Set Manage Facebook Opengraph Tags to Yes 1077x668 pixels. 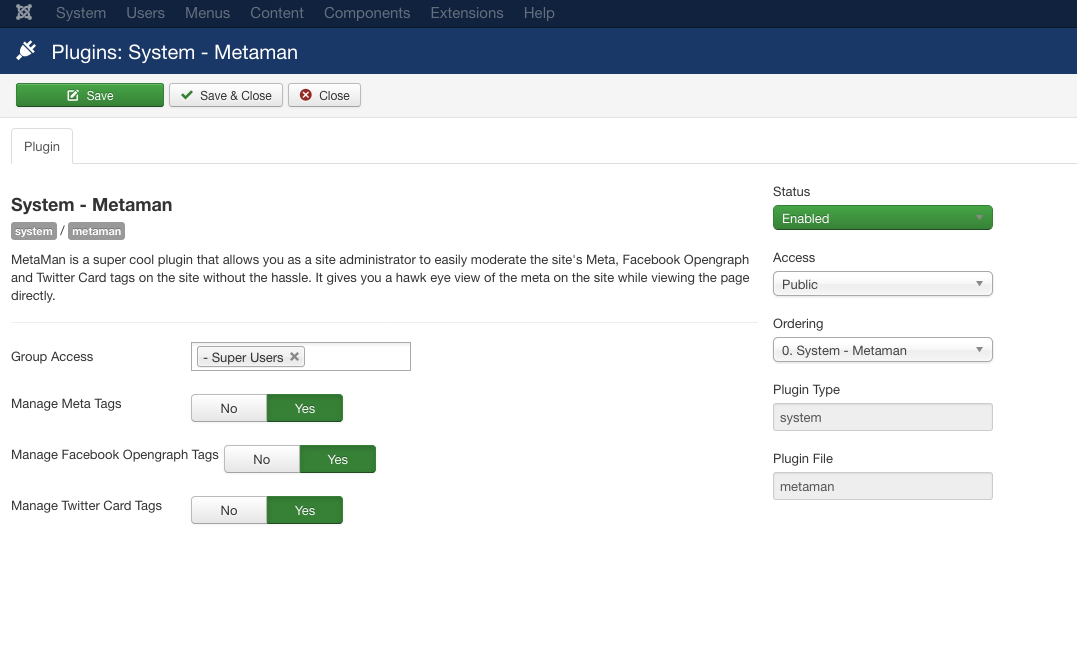(x=338, y=459)
